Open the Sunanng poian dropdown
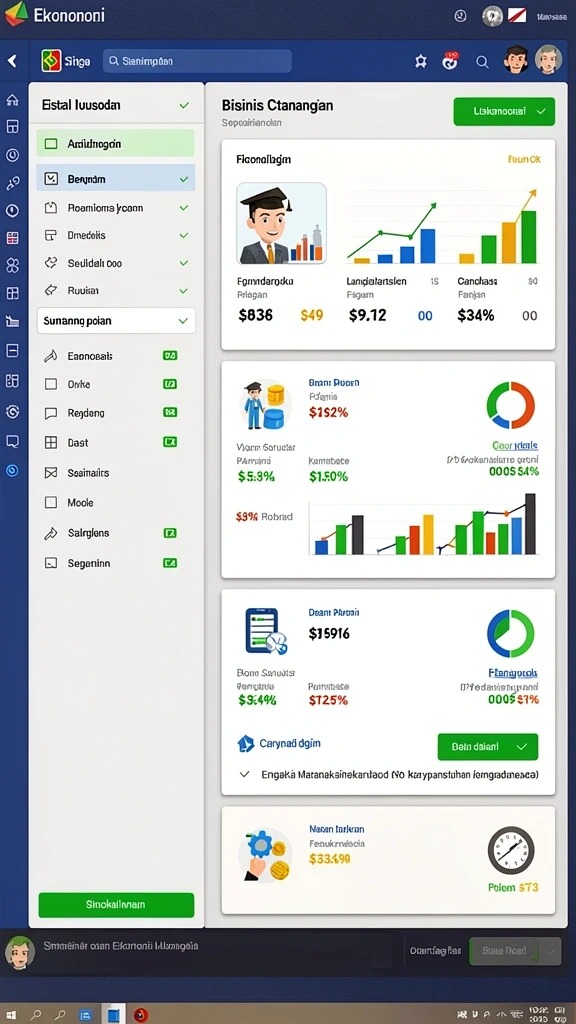The width and height of the screenshot is (576, 1024). click(116, 321)
